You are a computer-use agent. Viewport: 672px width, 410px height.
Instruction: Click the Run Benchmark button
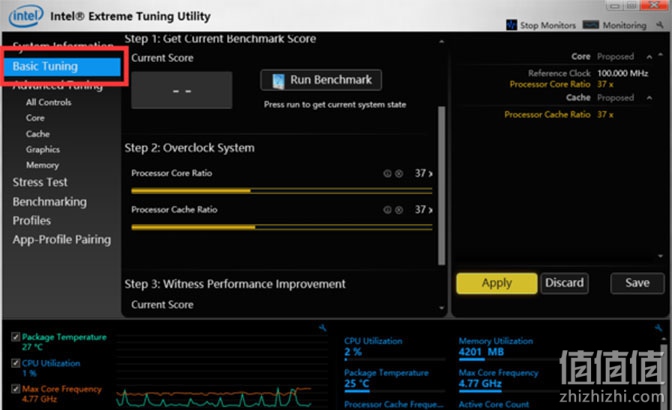click(321, 80)
